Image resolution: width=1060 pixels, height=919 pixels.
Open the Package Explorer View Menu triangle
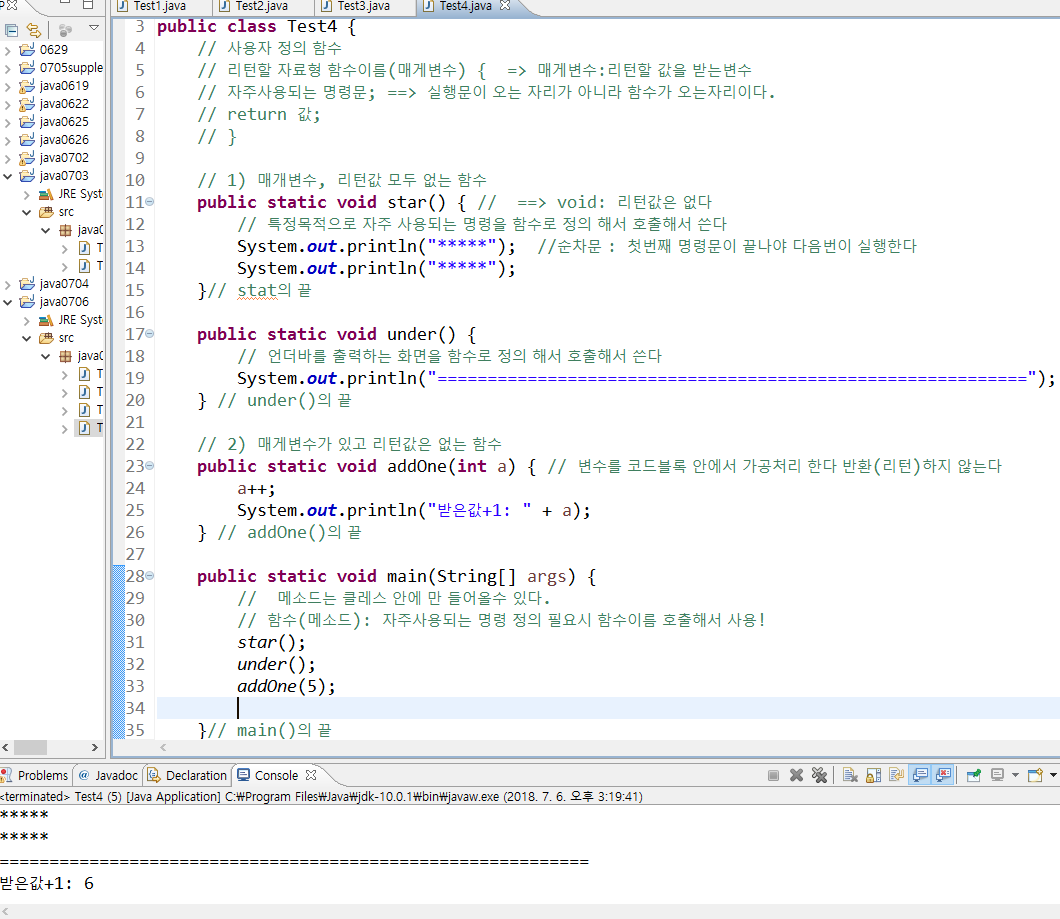click(x=94, y=28)
